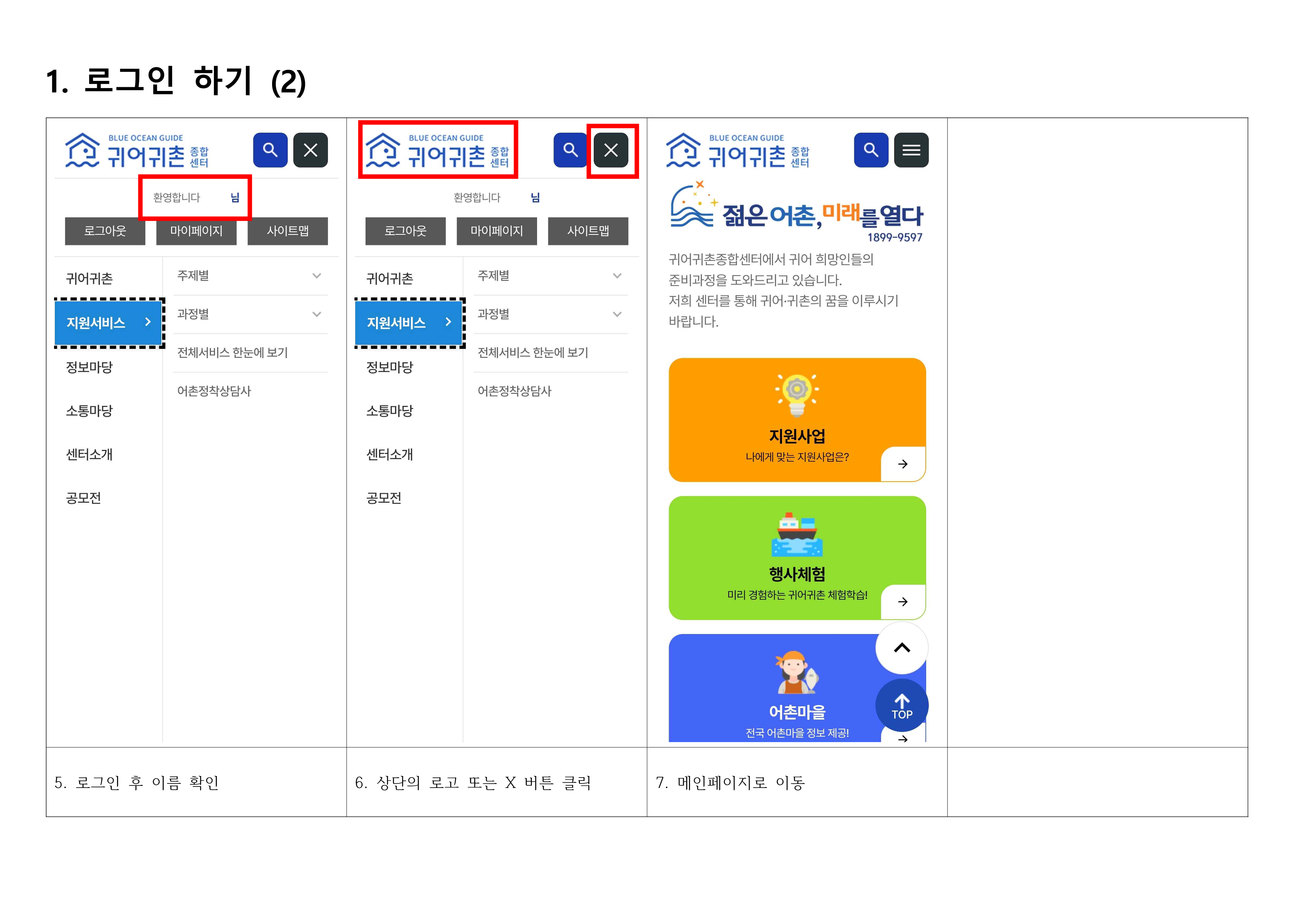Viewport: 1306px width, 924px height.
Task: Click the hamburger menu icon in third panel
Action: click(x=911, y=150)
